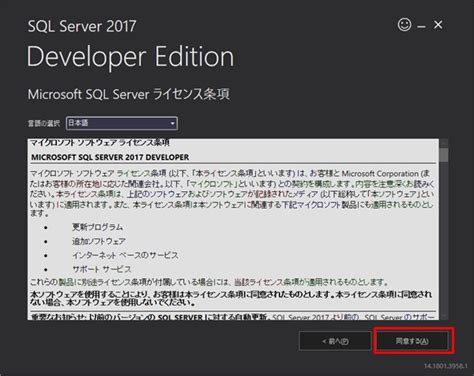Open the language selection dropdown
This screenshot has height=376, width=474.
[122, 123]
